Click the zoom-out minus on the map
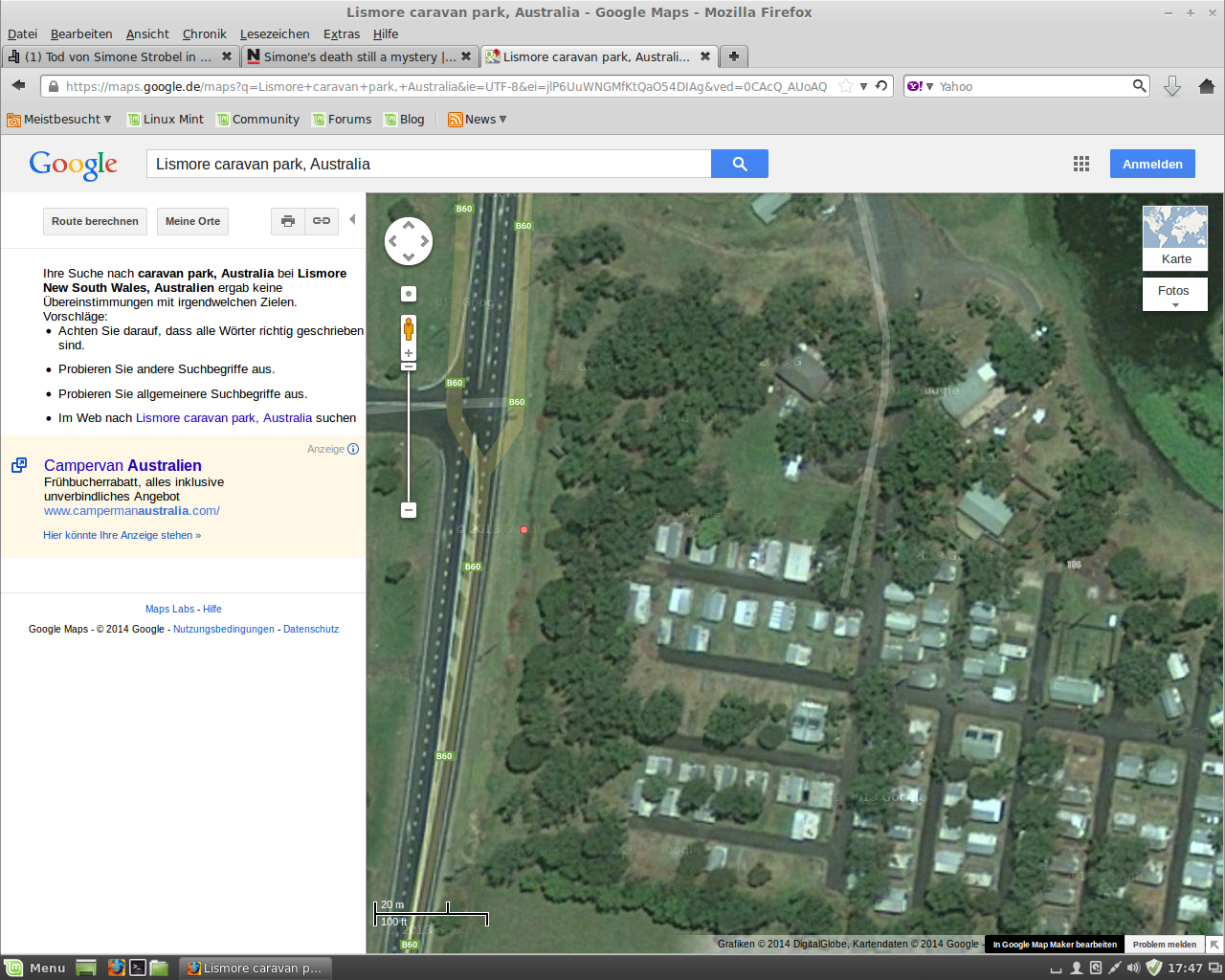1225x980 pixels. [x=409, y=510]
